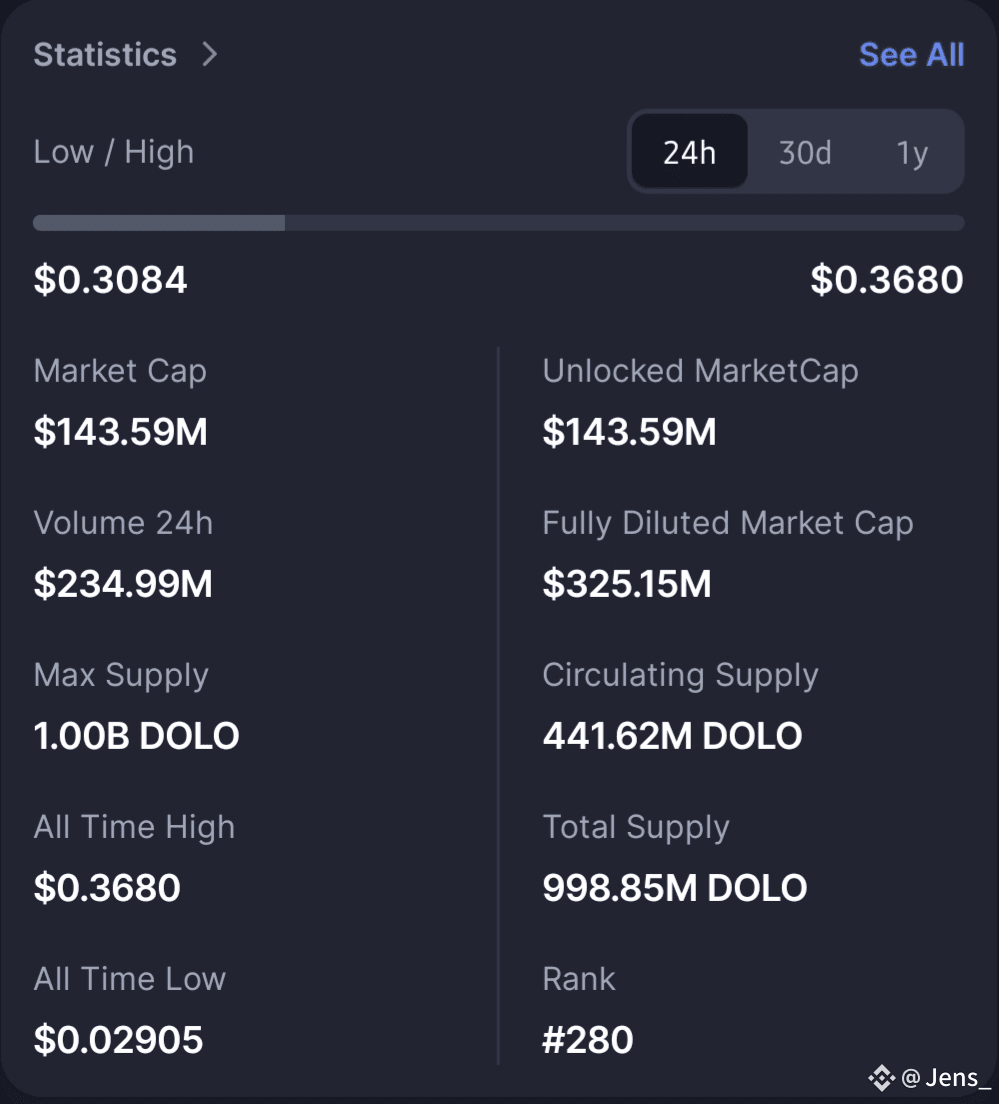Viewport: 999px width, 1104px height.
Task: Click the @ Jens_ watermark username
Action: [946, 1077]
